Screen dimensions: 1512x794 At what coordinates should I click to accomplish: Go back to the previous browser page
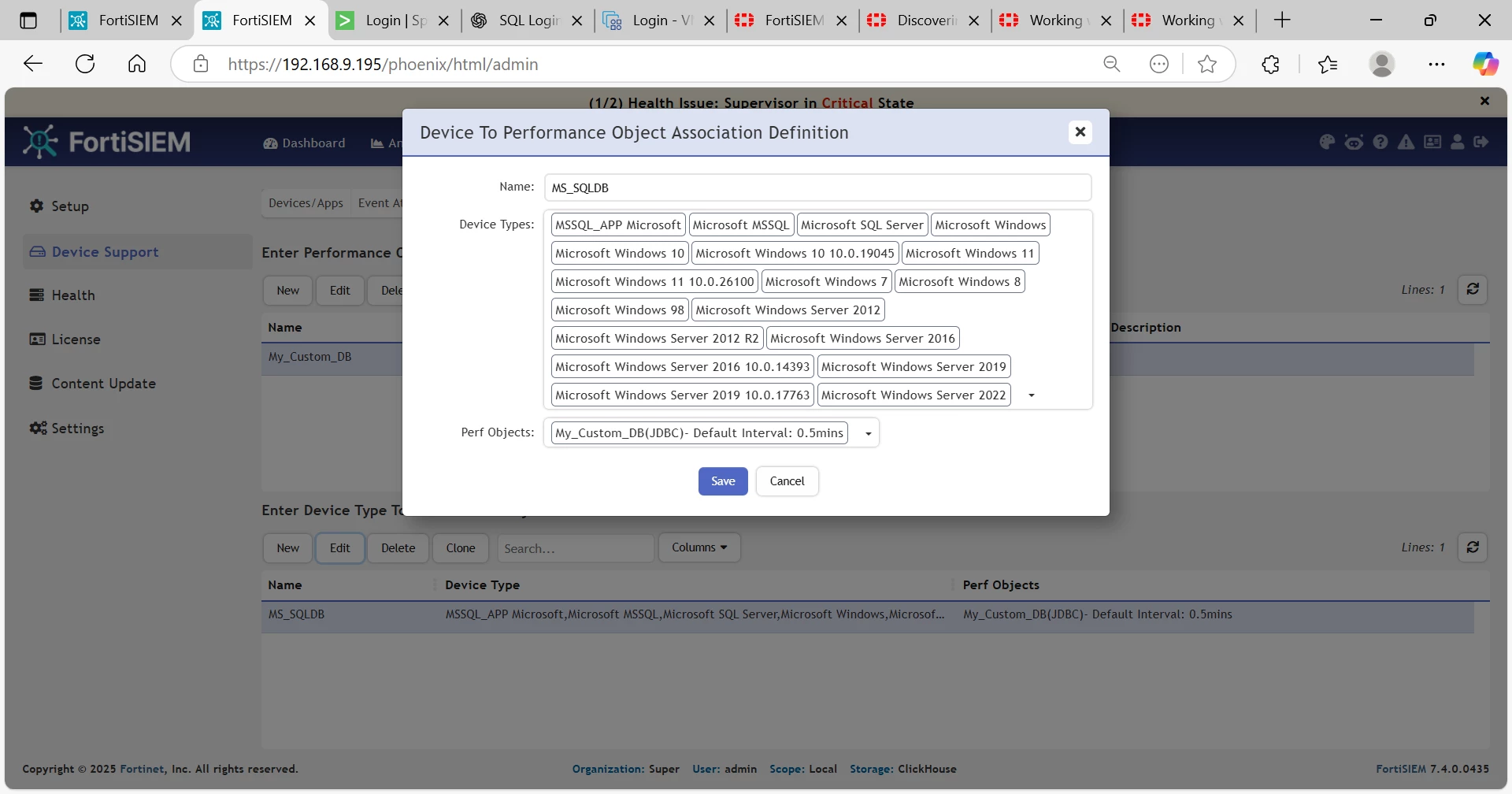[33, 64]
